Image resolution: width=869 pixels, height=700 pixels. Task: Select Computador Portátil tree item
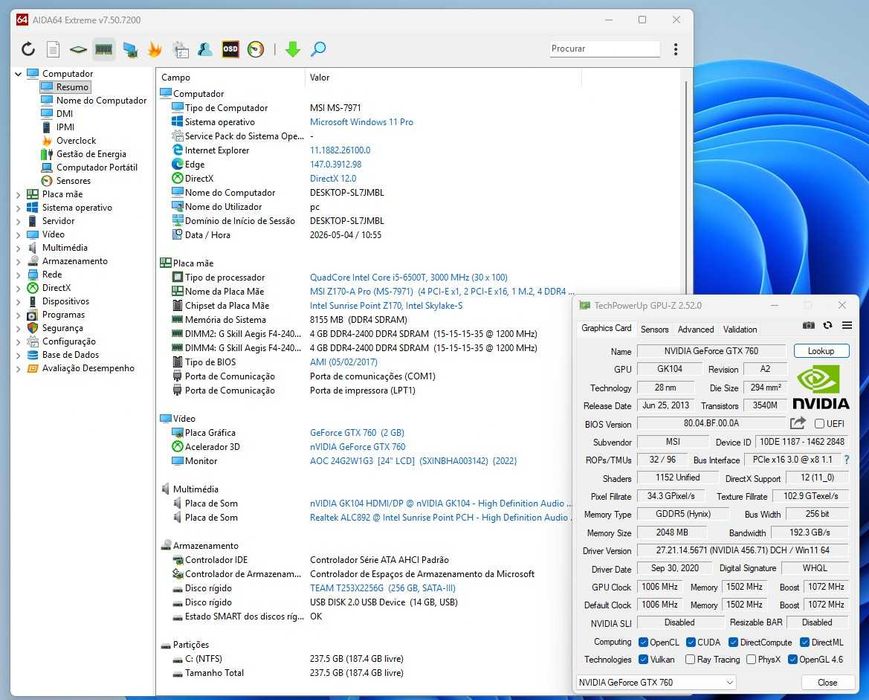[x=96, y=167]
